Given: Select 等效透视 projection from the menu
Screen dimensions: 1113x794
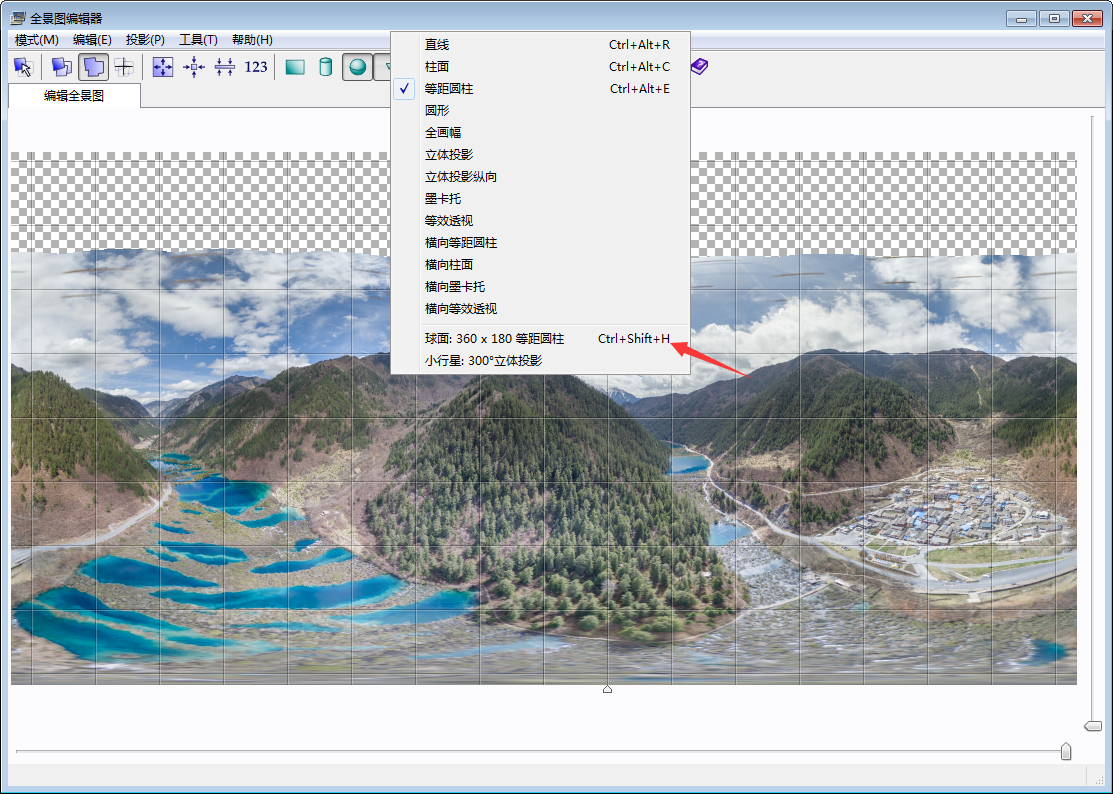Looking at the screenshot, I should pos(540,221).
